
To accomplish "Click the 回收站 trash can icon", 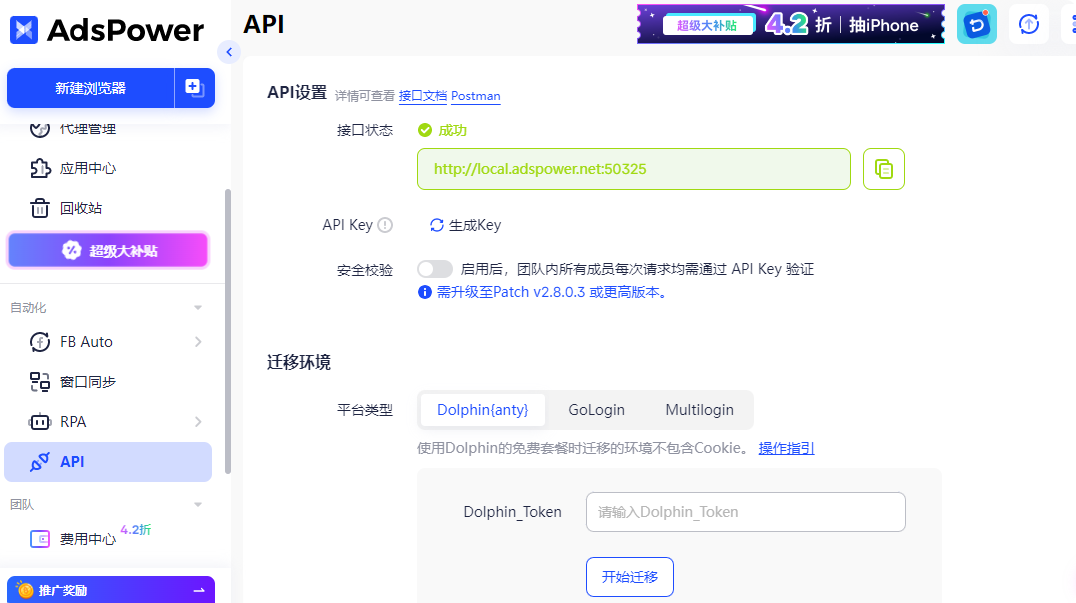I will click(40, 208).
